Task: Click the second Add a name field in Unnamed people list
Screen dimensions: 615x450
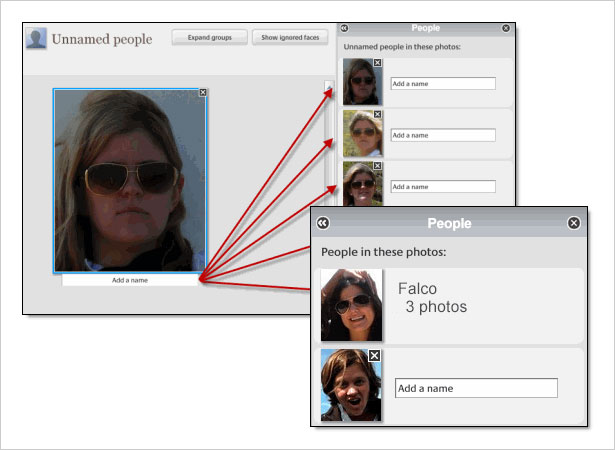Action: (443, 135)
